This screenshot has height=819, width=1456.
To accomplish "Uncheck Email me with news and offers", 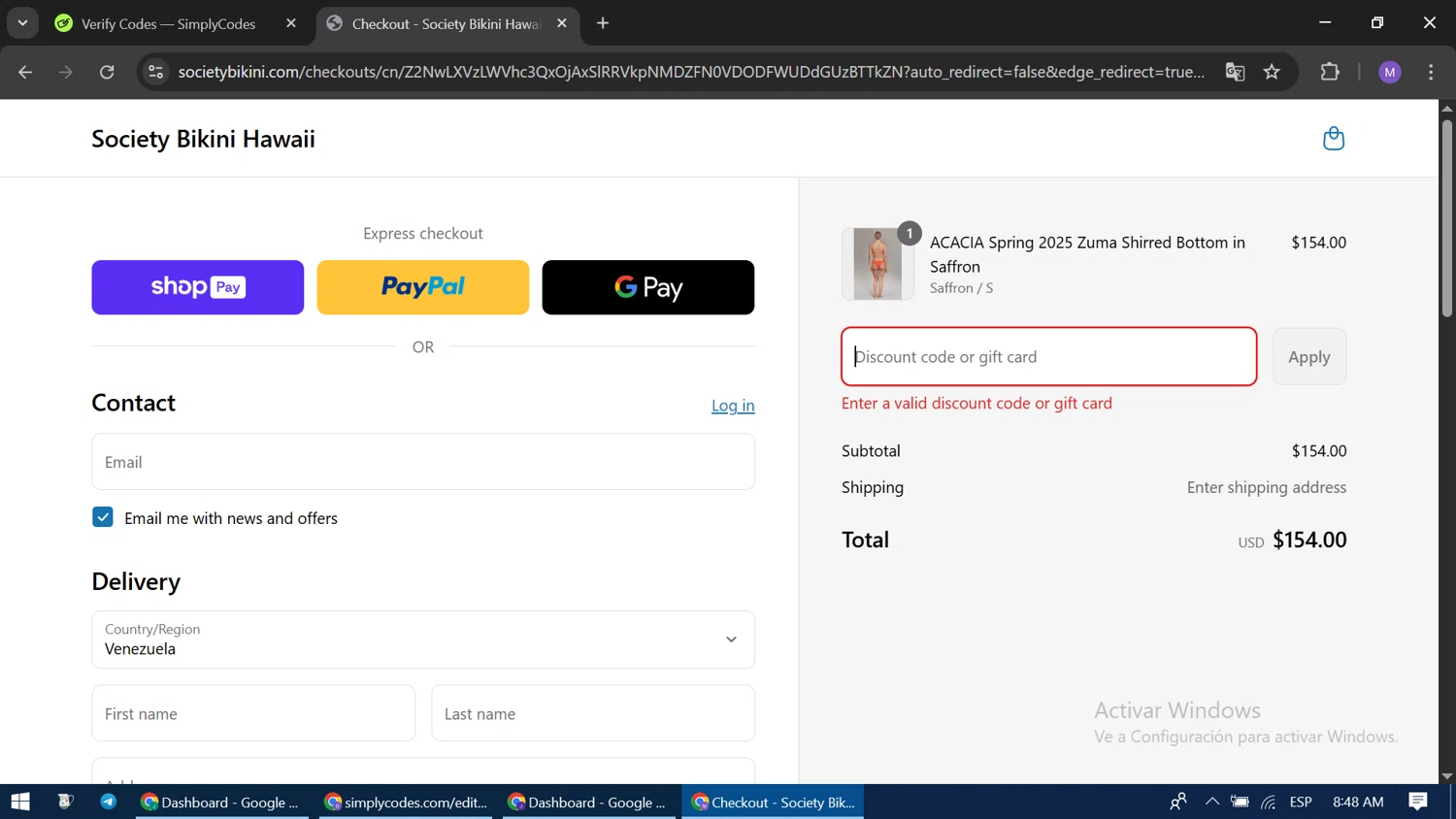I will [x=103, y=517].
